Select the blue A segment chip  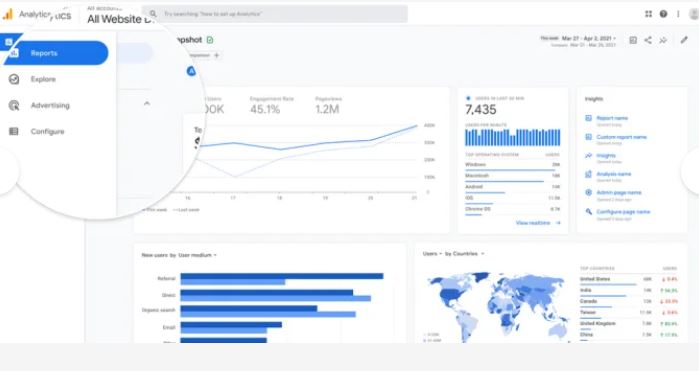click(x=191, y=71)
